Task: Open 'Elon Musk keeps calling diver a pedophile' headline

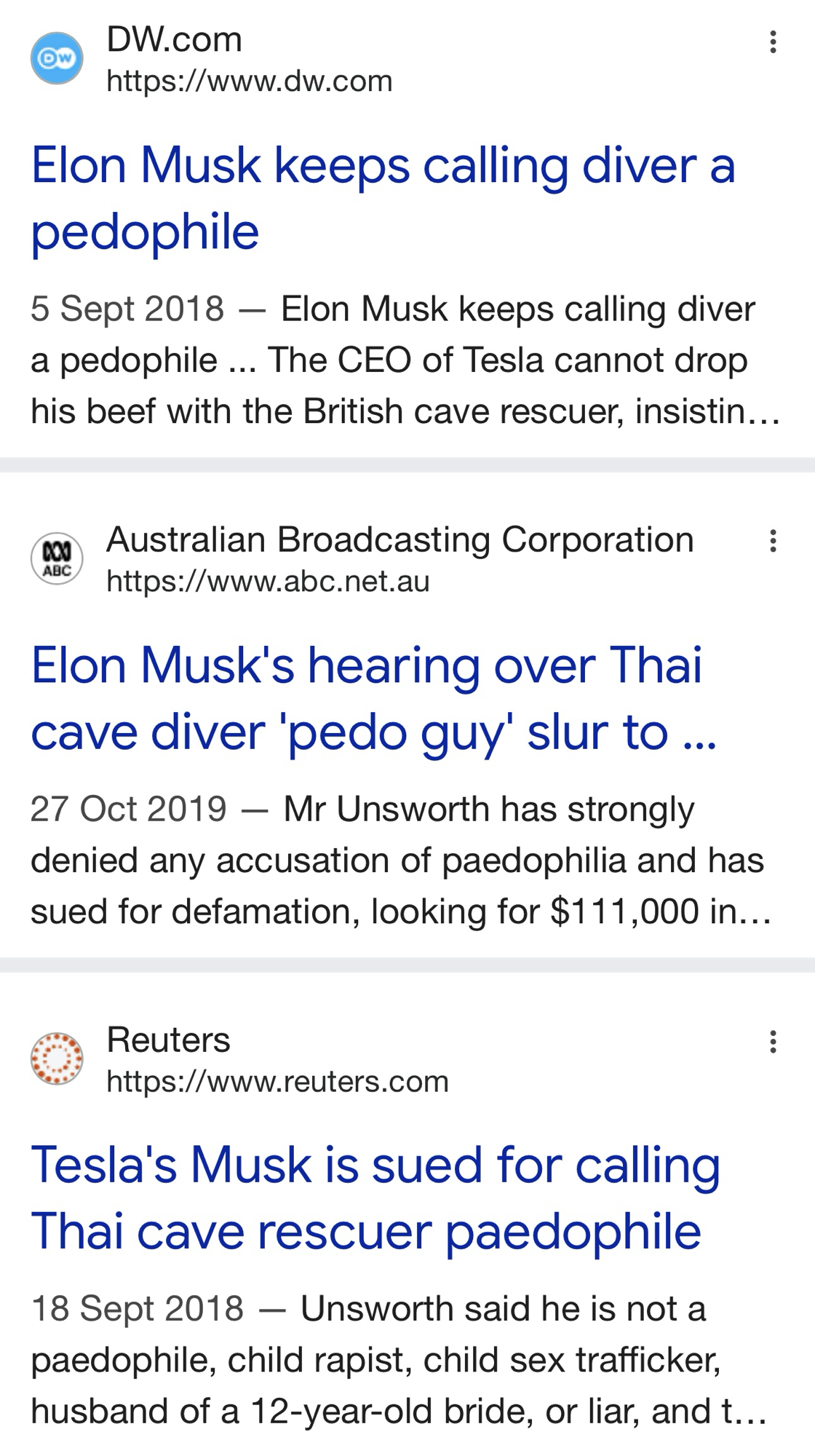Action: [x=383, y=198]
